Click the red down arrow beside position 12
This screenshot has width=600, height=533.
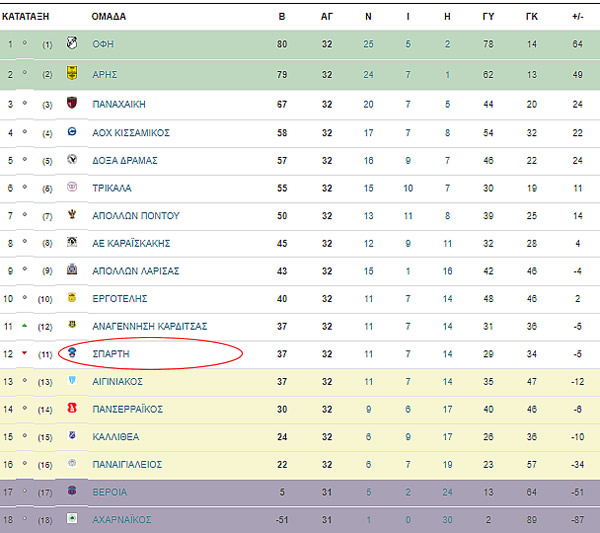point(24,353)
